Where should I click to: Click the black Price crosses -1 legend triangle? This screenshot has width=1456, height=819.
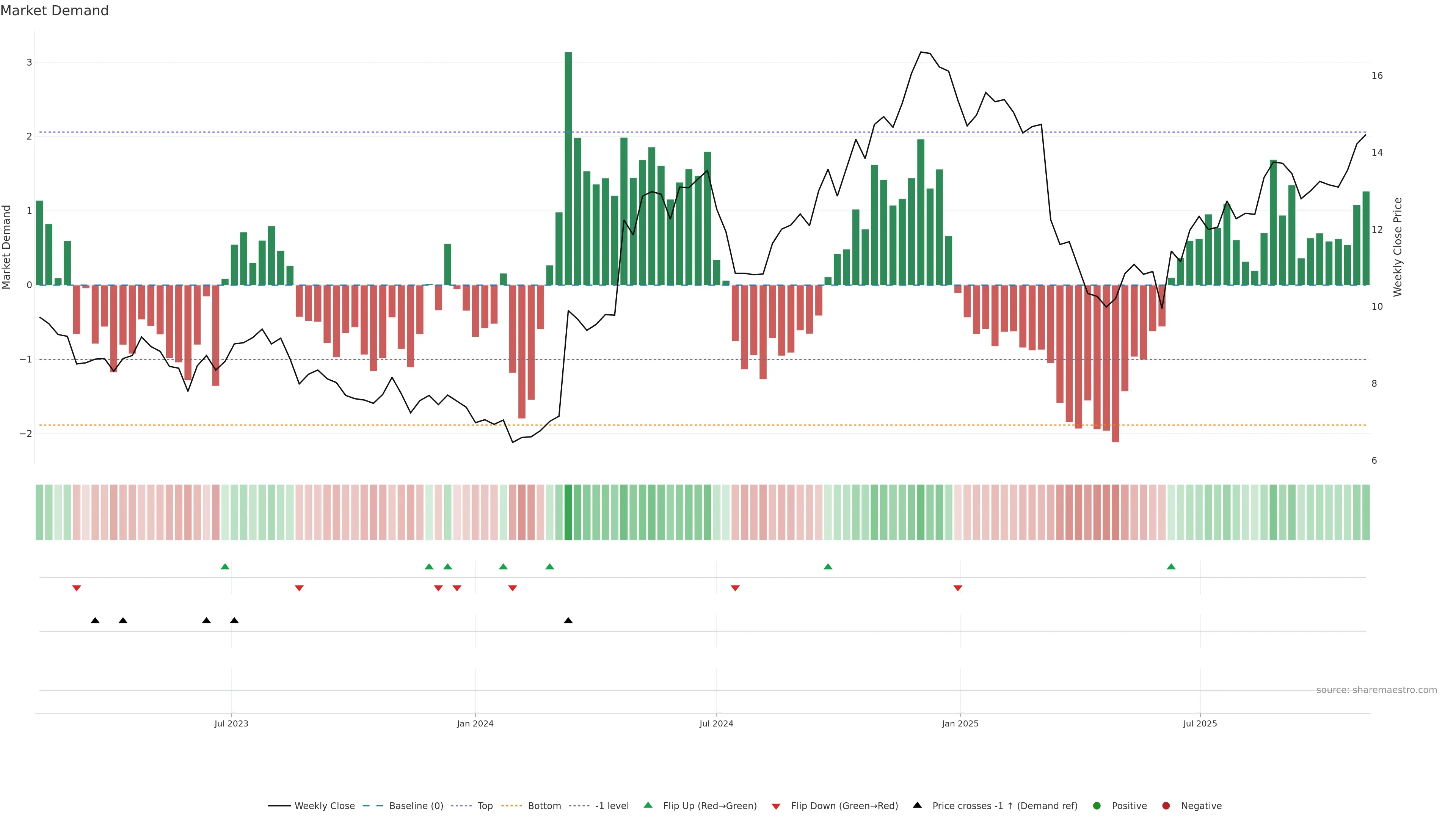(x=917, y=805)
